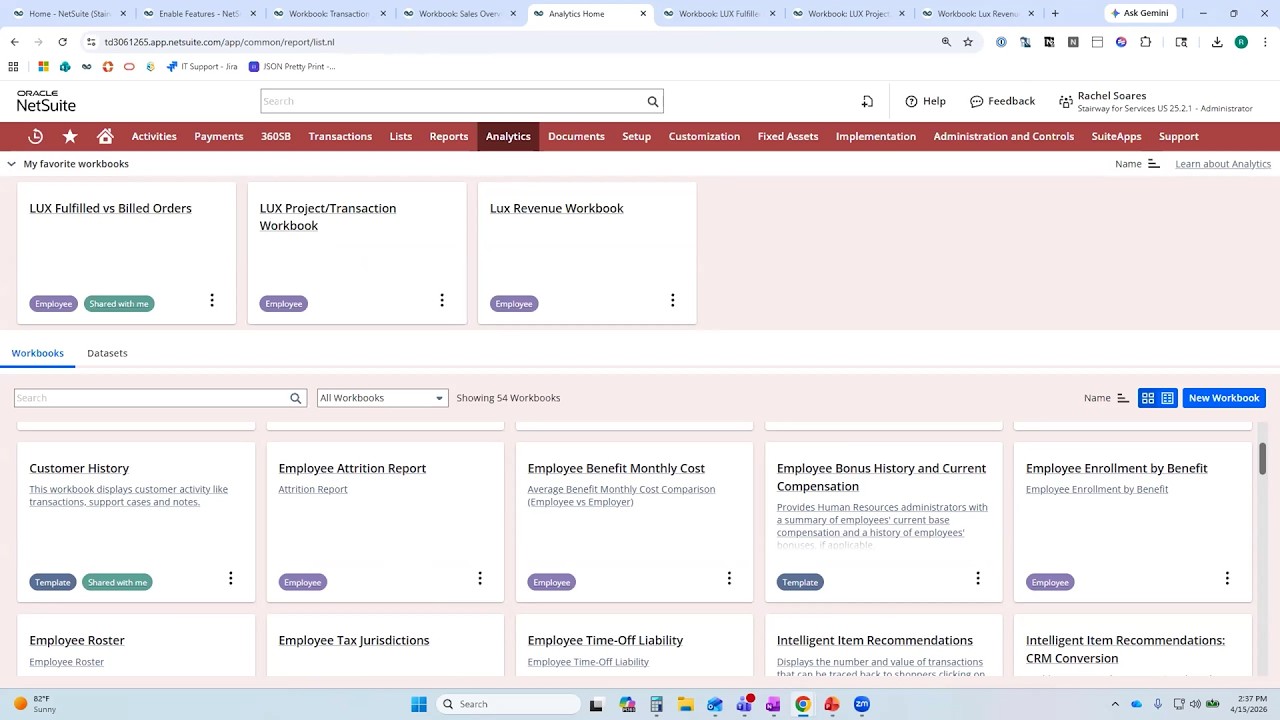
Task: Open the Reports menu
Action: pos(449,136)
